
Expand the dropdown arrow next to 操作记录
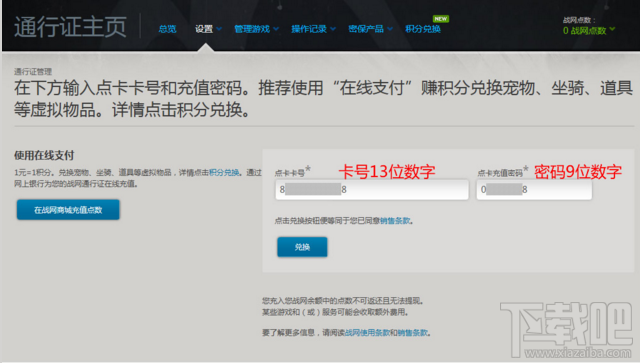pos(333,29)
